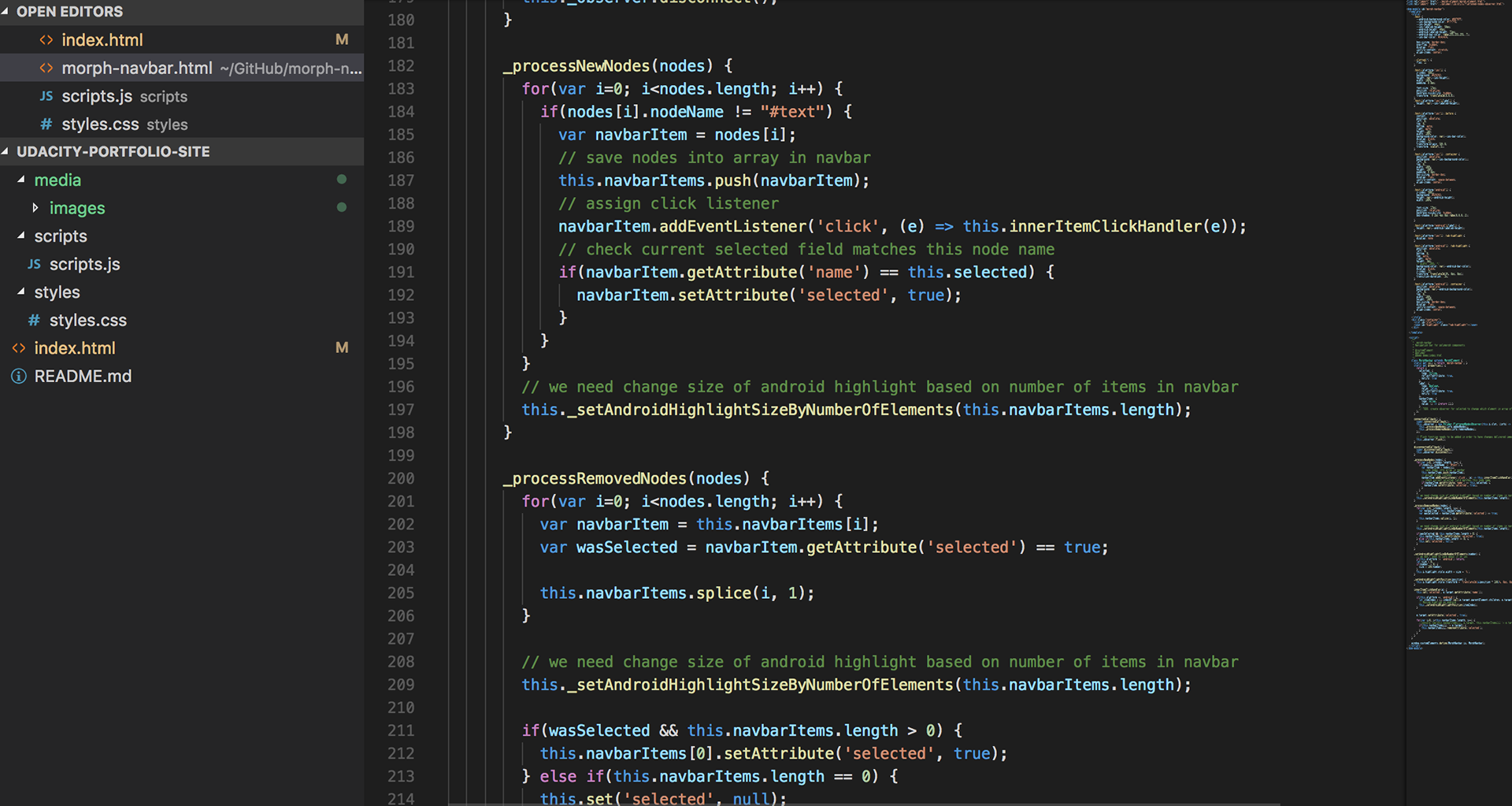This screenshot has height=806, width=1512.
Task: Collapse the media folder
Action: tap(21, 180)
